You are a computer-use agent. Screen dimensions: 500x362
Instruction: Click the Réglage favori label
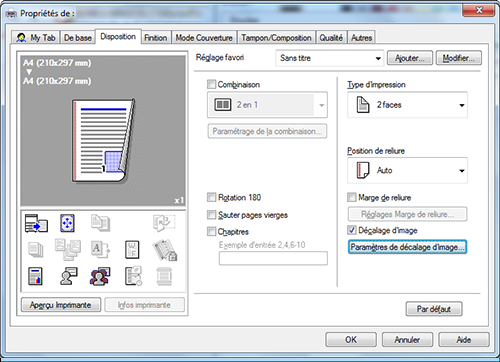click(220, 58)
